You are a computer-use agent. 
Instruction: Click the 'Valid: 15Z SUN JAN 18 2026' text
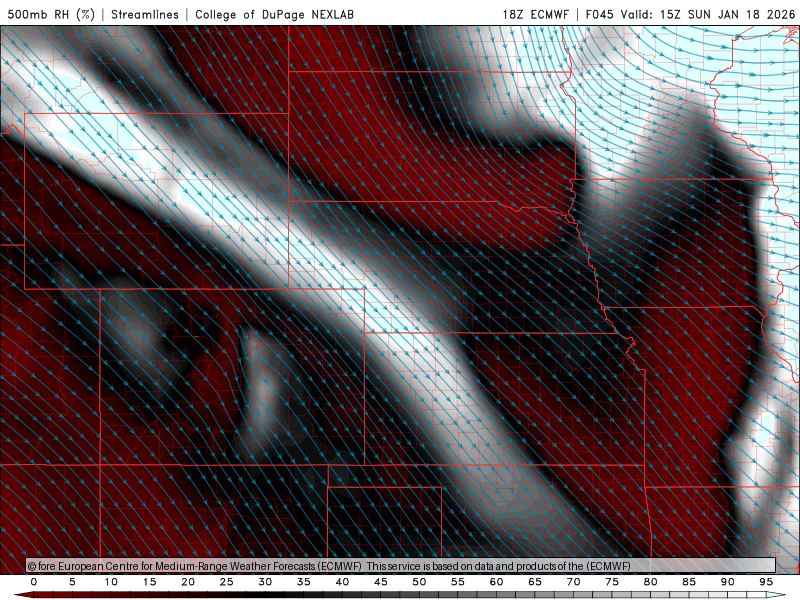click(x=708, y=14)
